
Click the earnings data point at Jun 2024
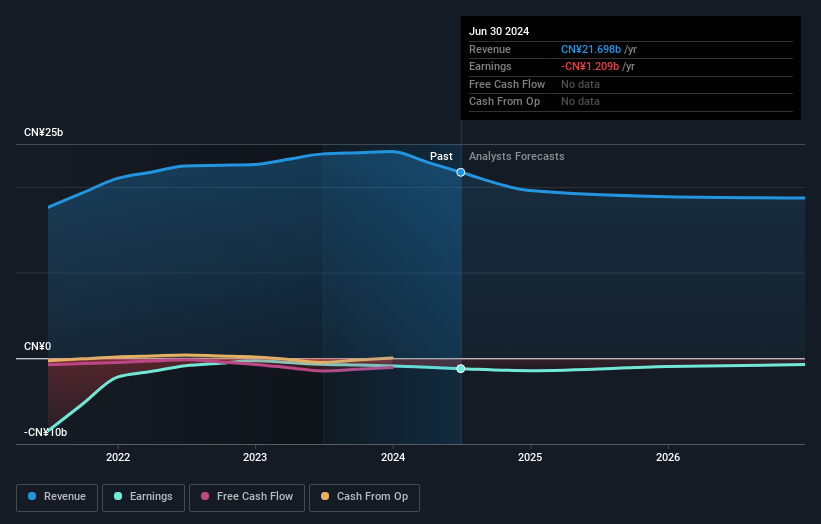[461, 369]
